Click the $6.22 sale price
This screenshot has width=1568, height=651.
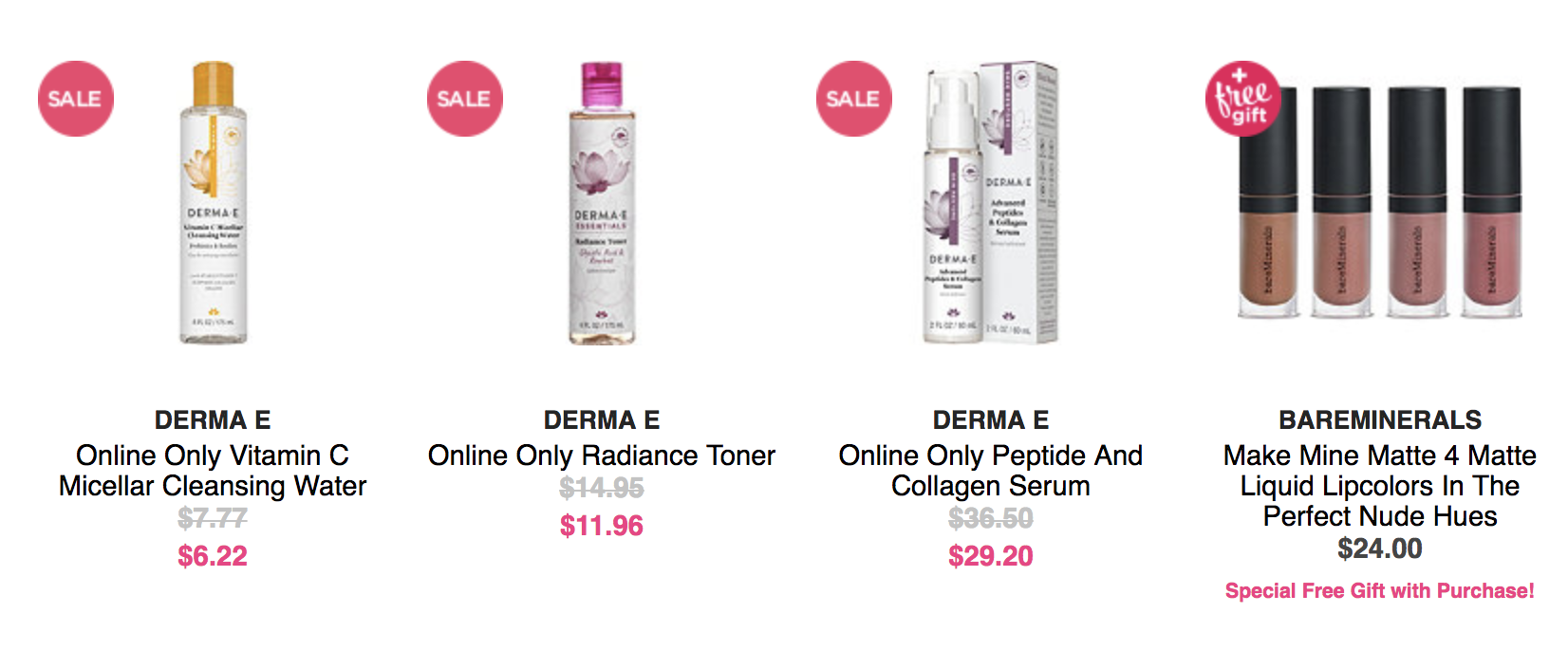point(213,555)
